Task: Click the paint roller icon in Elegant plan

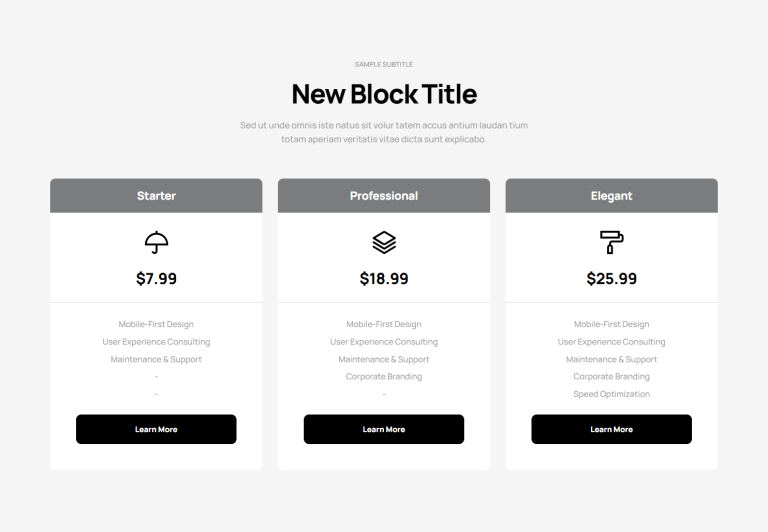Action: click(611, 242)
